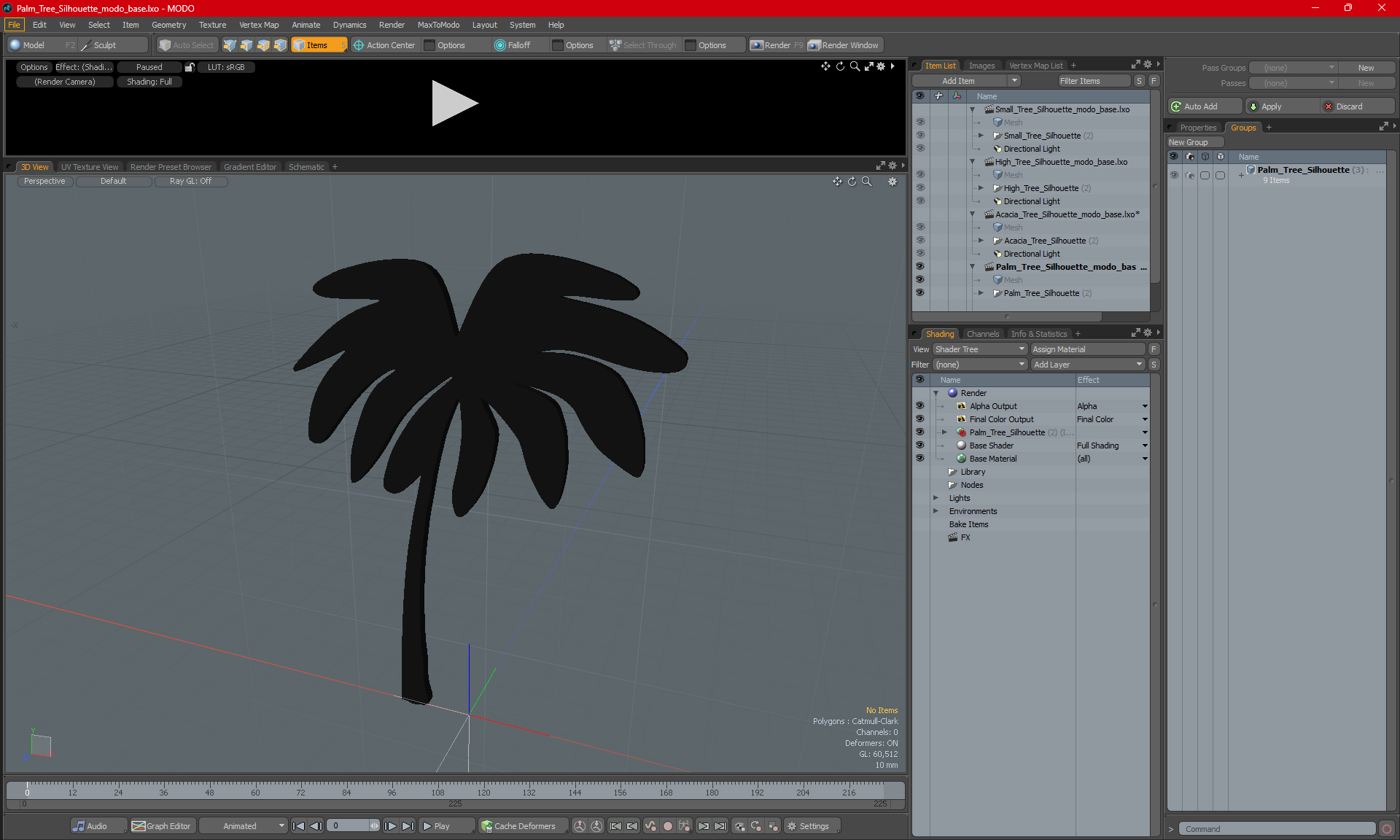Go to last frame button

(x=408, y=826)
